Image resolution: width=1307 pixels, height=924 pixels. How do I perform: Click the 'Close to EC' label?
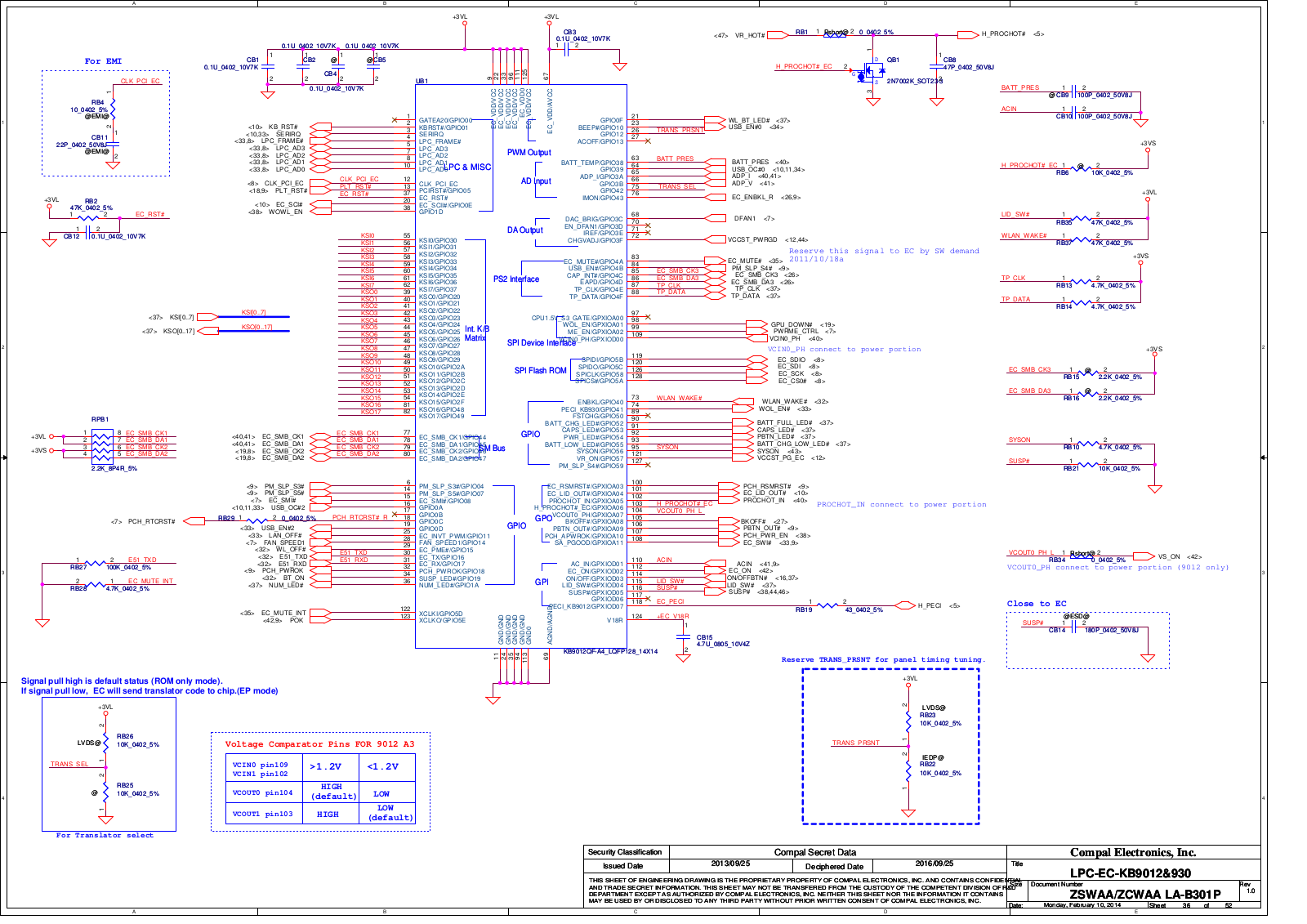pyautogui.click(x=1037, y=604)
